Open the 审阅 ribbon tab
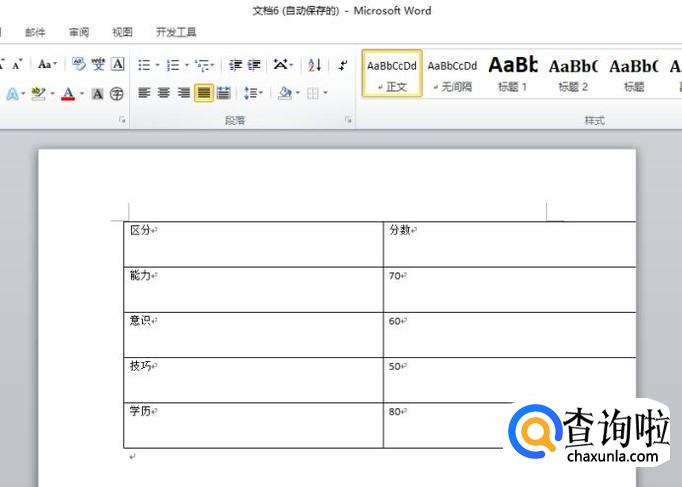Image resolution: width=682 pixels, height=487 pixels. [x=79, y=32]
